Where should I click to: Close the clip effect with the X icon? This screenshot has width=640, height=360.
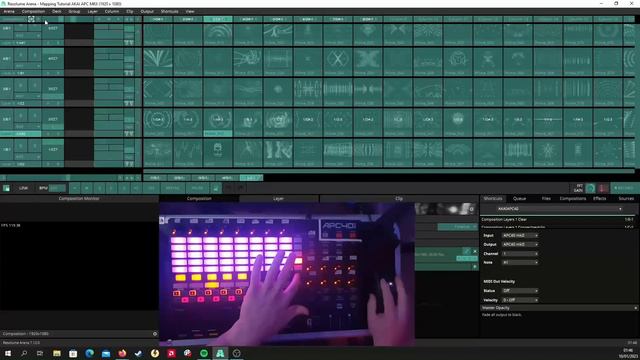475,251
